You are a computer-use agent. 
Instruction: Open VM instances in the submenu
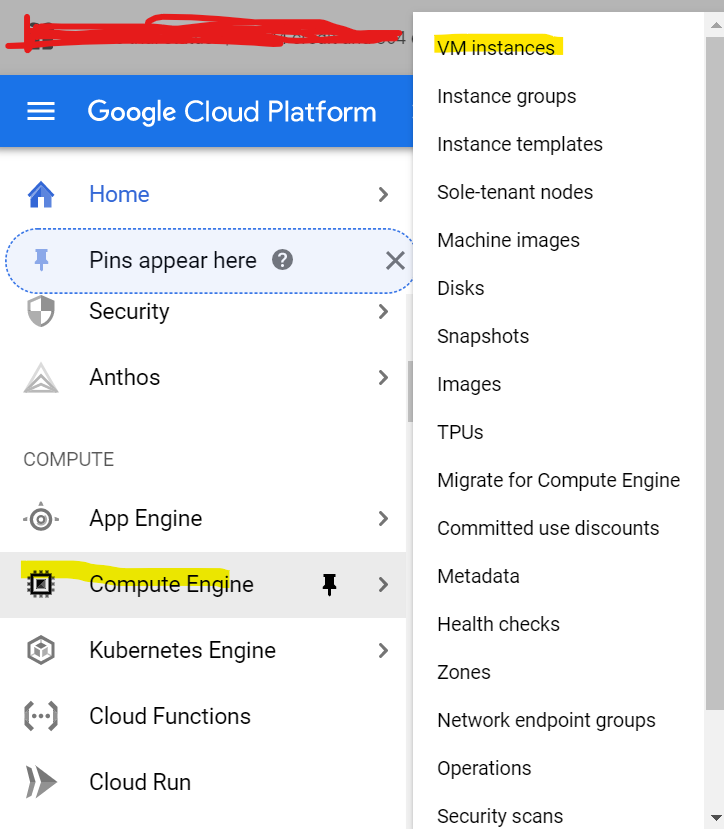pos(496,48)
